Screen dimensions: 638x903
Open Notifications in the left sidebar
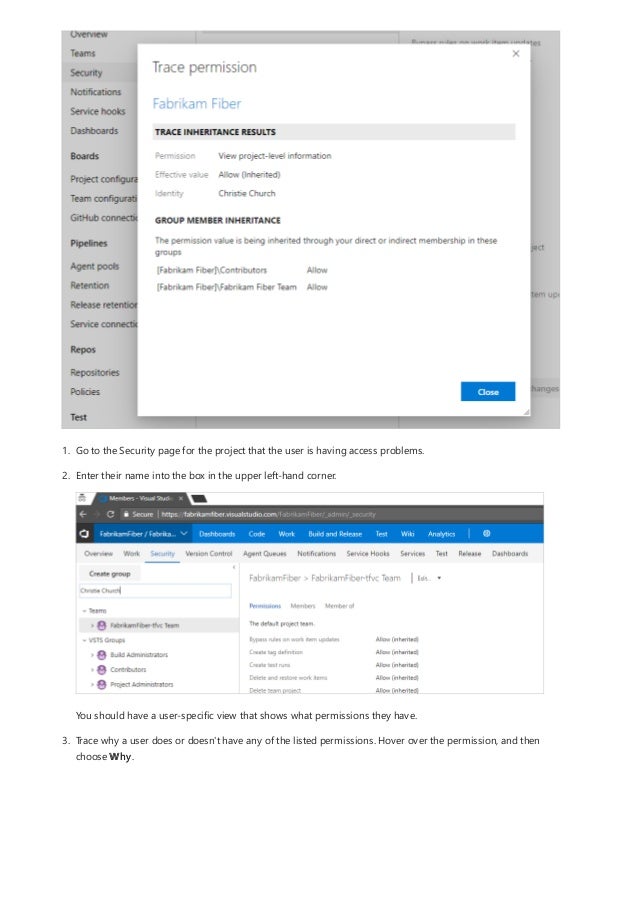coord(96,92)
